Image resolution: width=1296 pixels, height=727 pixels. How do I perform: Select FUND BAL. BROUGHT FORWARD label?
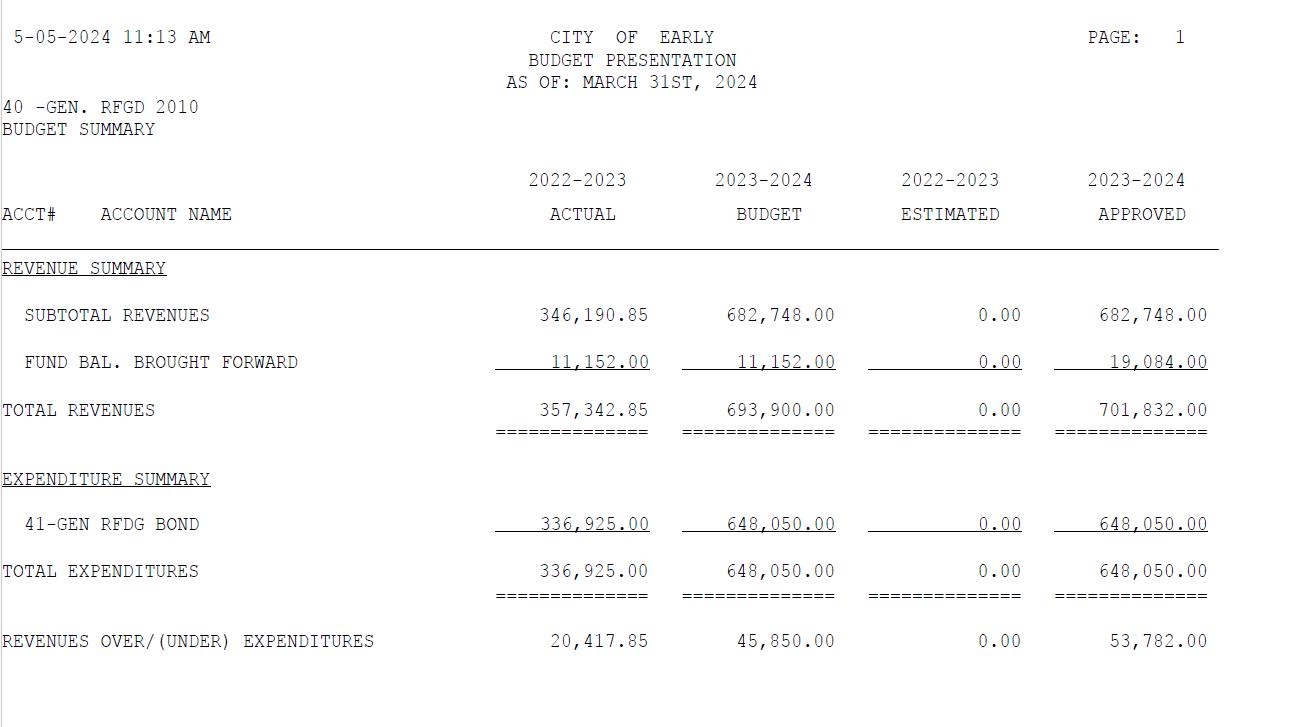[x=161, y=362]
